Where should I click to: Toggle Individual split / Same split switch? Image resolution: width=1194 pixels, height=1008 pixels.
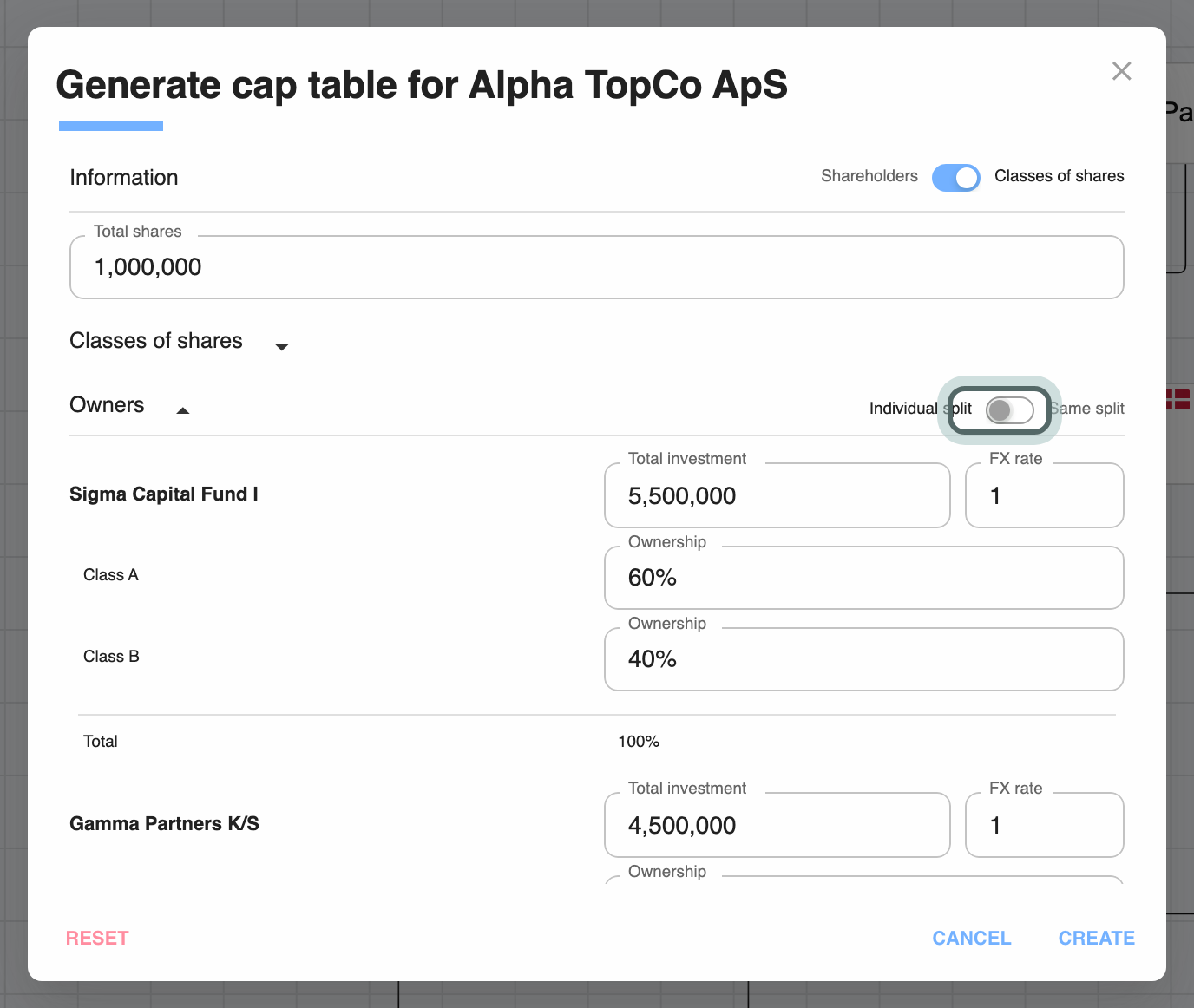pos(1010,409)
